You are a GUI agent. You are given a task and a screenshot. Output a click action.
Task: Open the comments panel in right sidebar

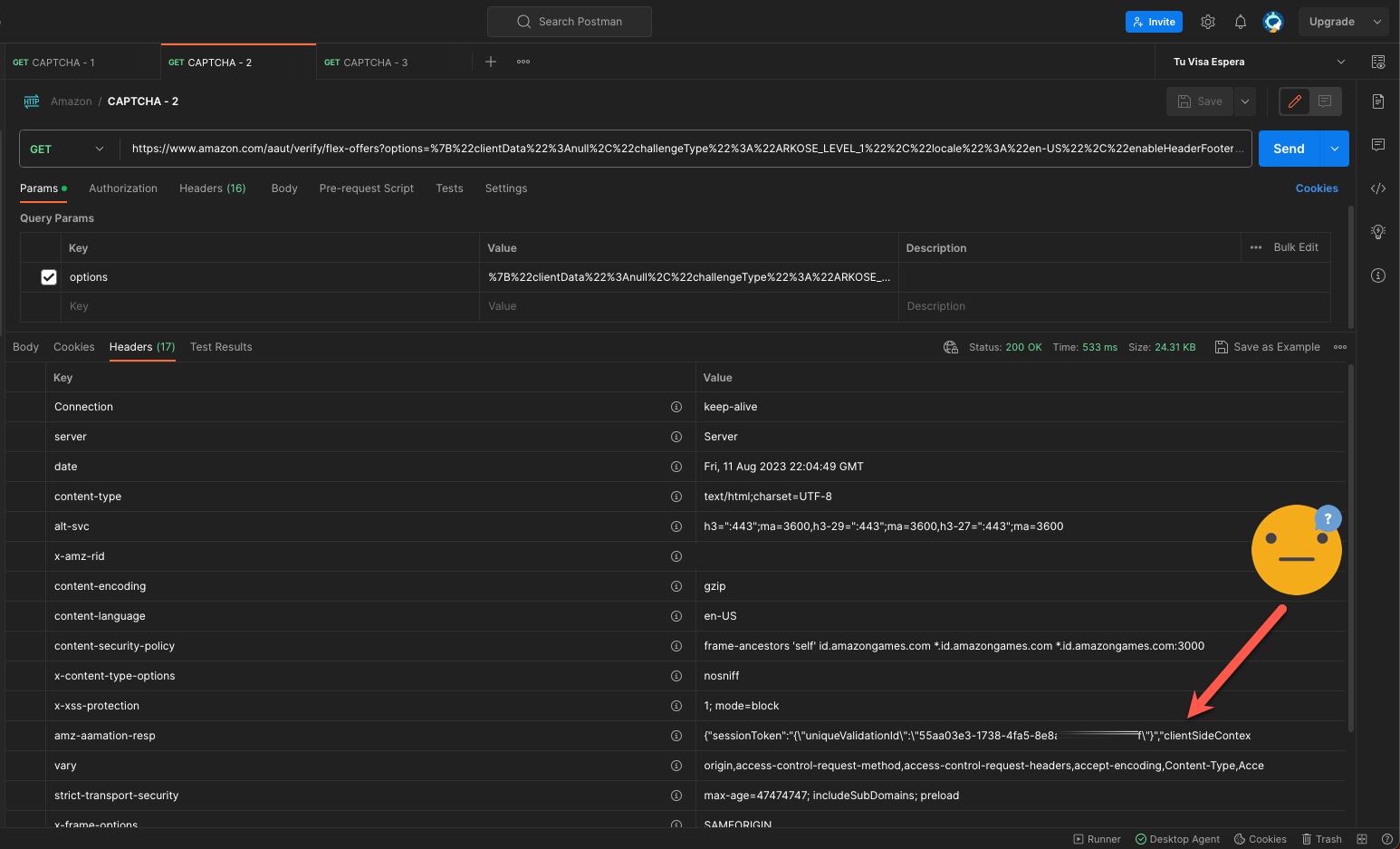pos(1377,144)
